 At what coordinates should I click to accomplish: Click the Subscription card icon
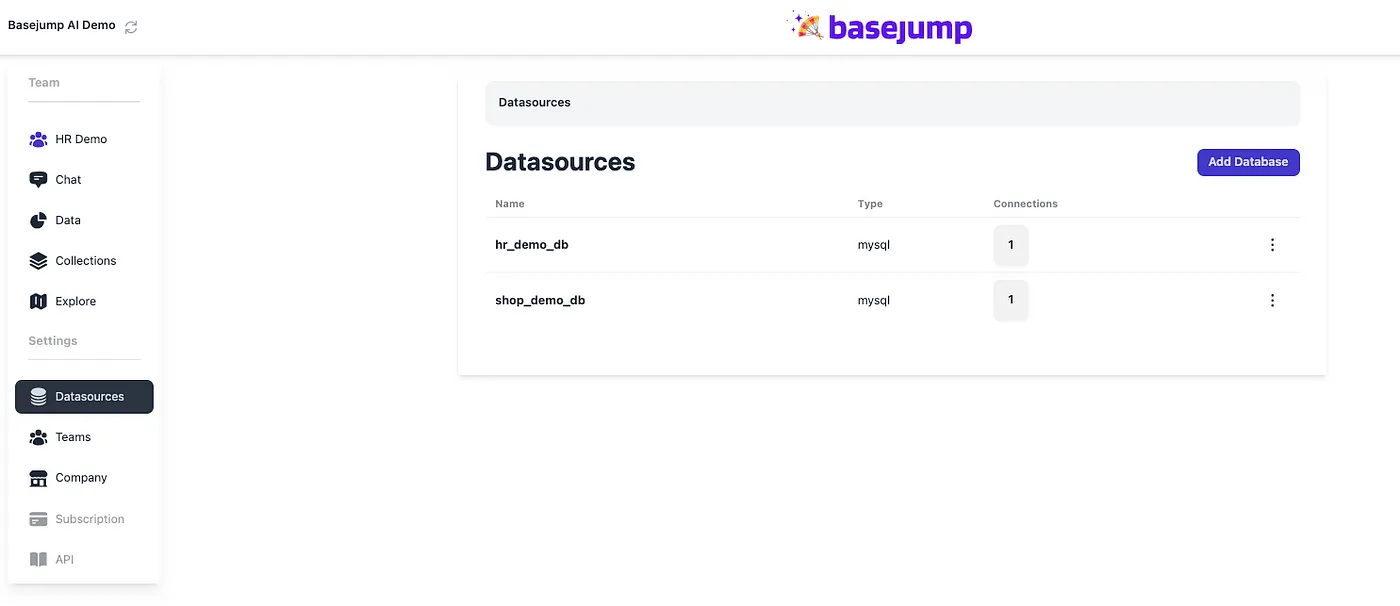38,519
